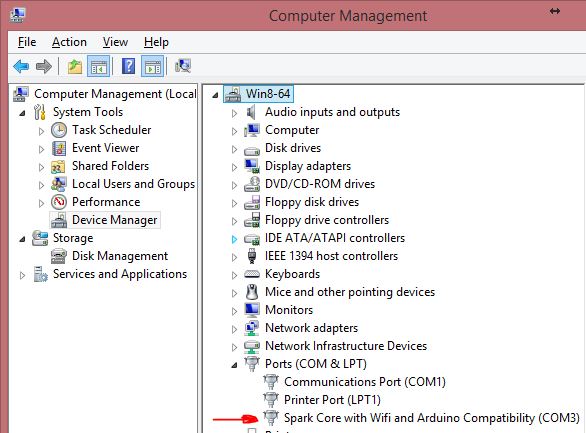Collapse the Storage node
586x433 pixels.
[22, 239]
